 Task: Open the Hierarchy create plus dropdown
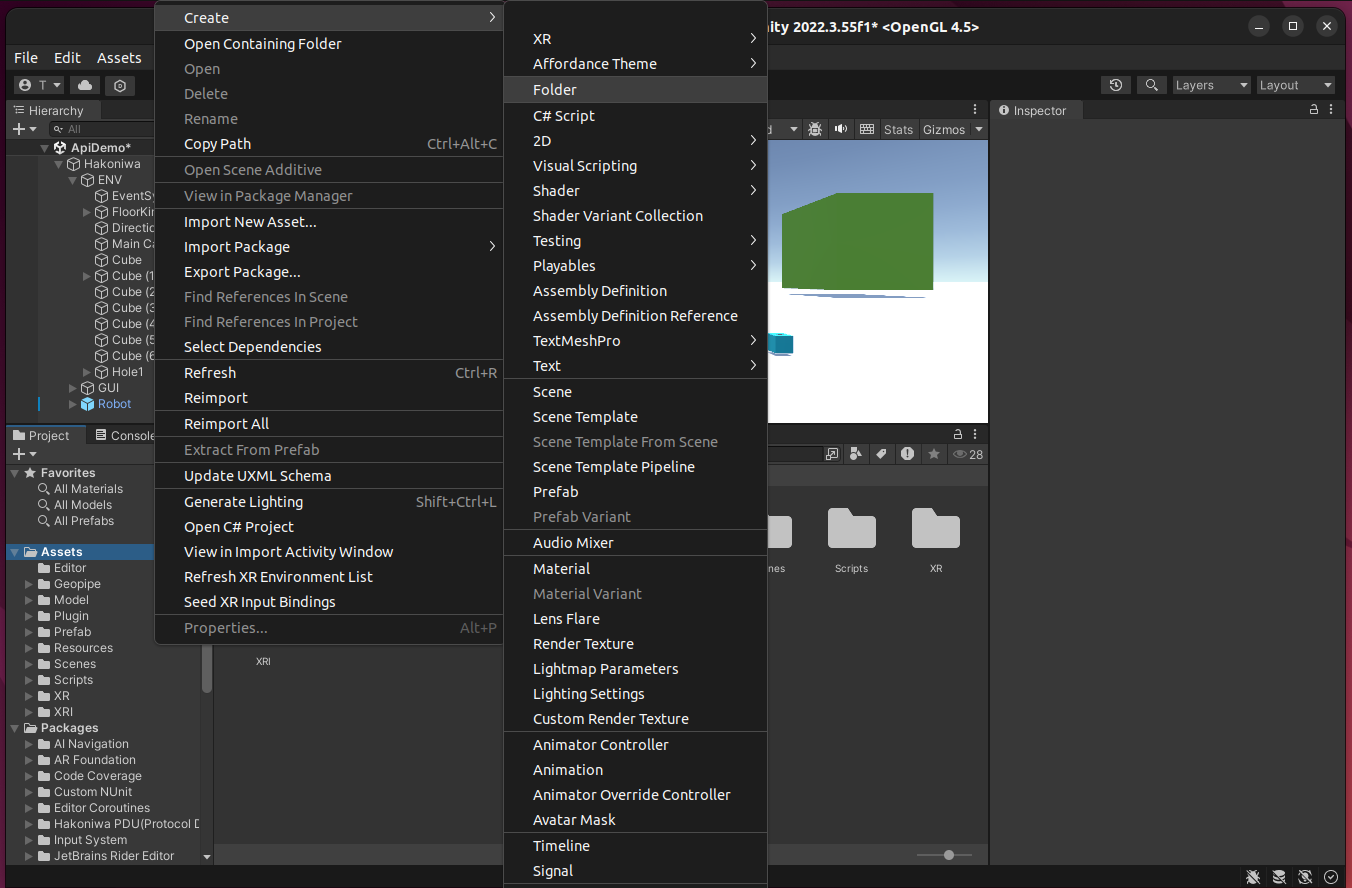(x=24, y=129)
